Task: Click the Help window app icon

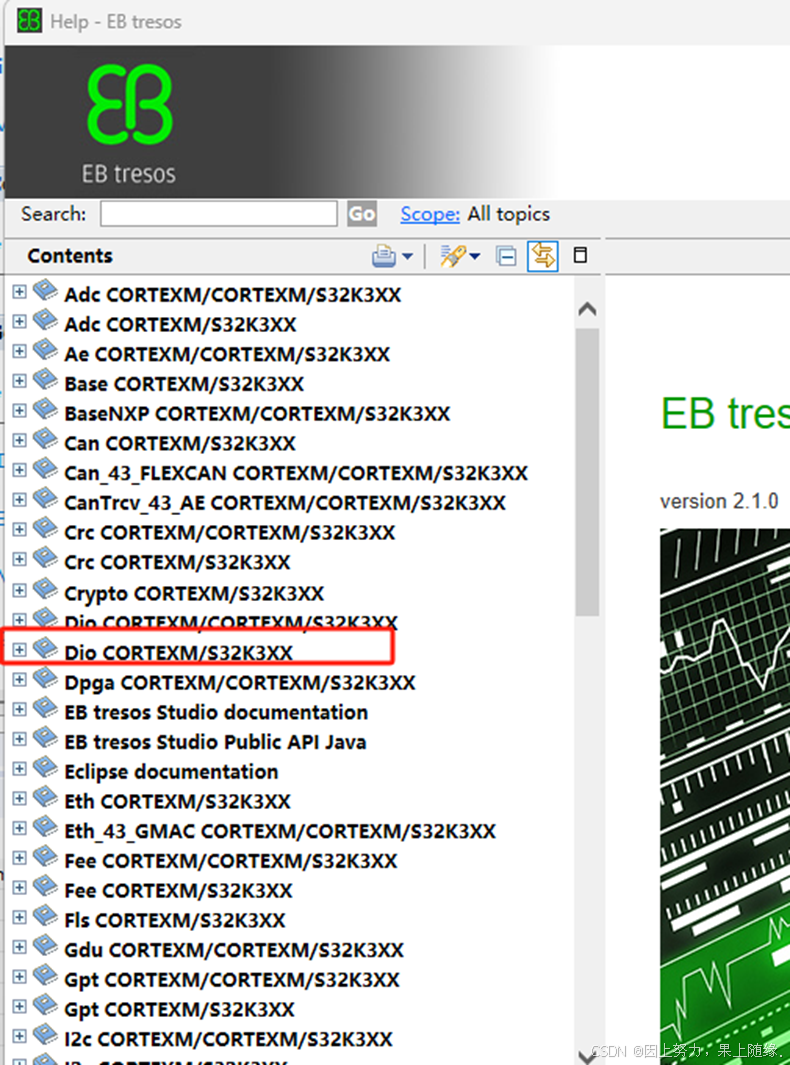Action: click(29, 20)
